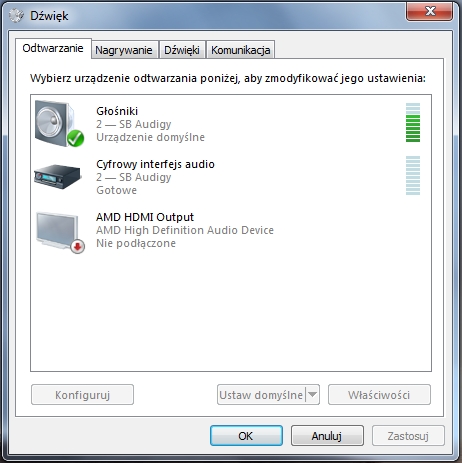Click the Głośniki green volume level meter

click(413, 123)
